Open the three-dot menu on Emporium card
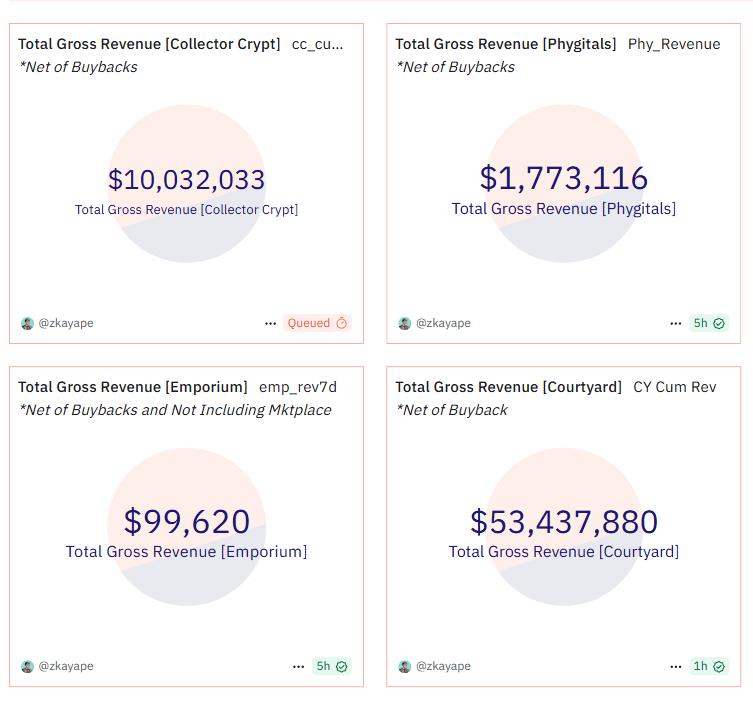The height and width of the screenshot is (702, 753). [x=298, y=666]
